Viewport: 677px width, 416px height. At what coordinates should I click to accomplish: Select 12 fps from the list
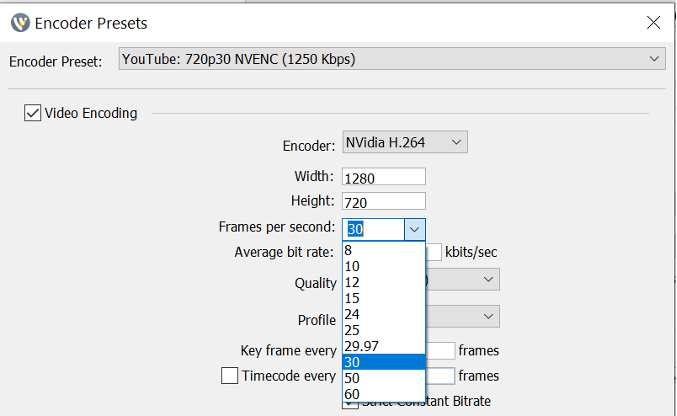pos(383,282)
